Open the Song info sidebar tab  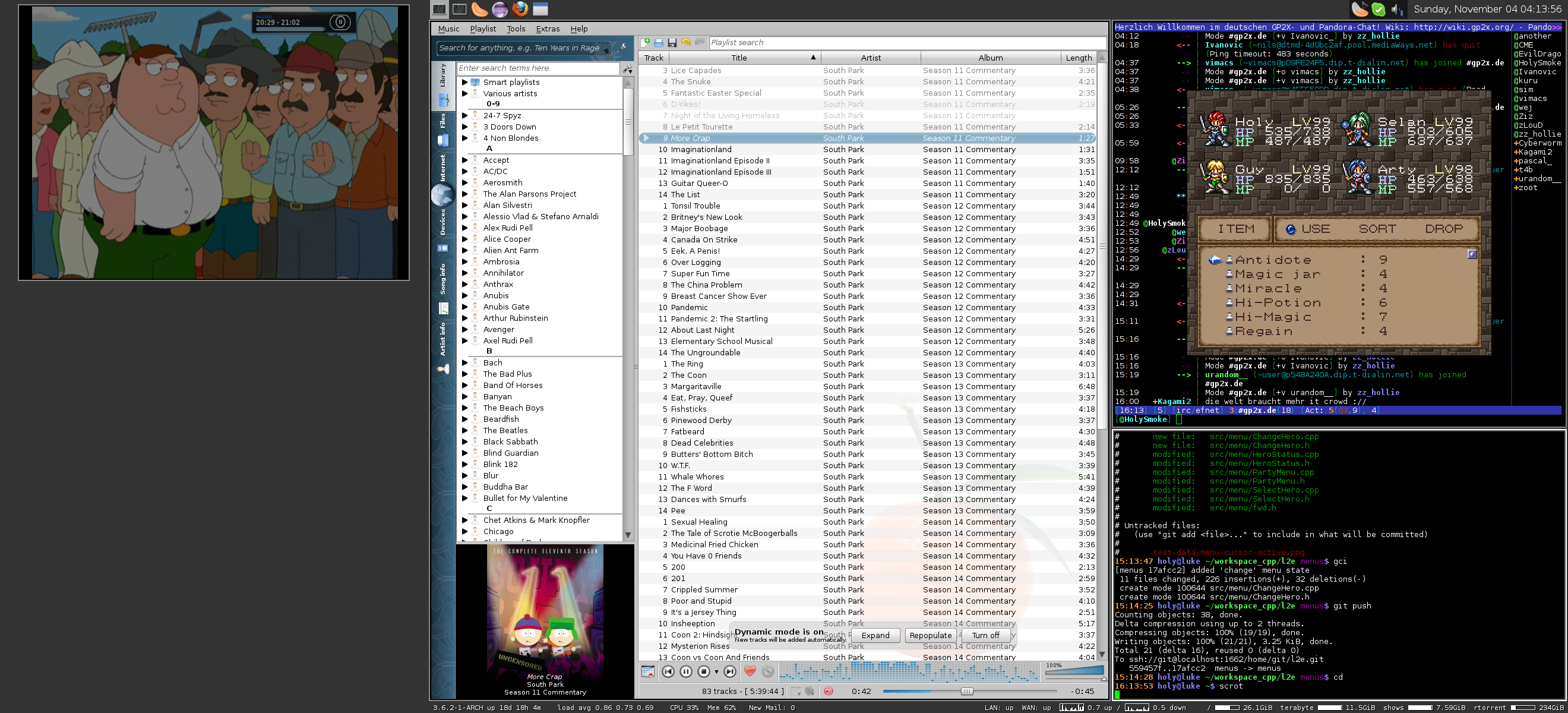443,288
